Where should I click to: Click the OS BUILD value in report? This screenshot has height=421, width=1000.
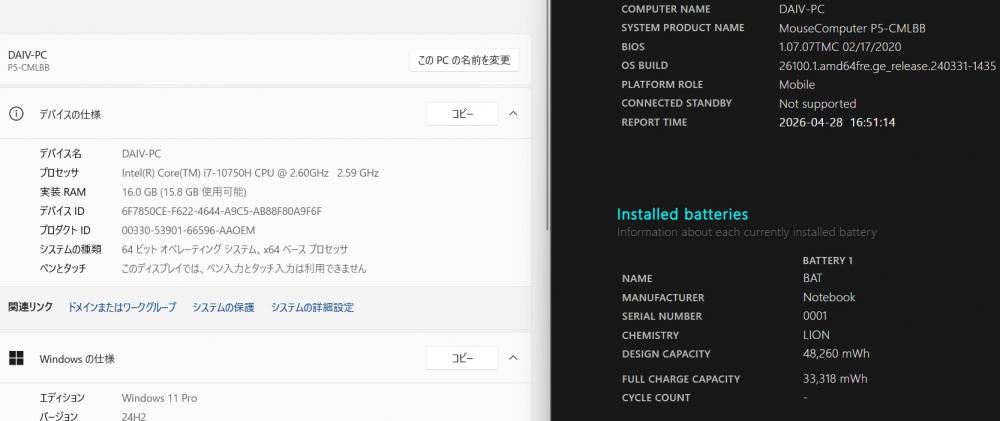pos(887,66)
